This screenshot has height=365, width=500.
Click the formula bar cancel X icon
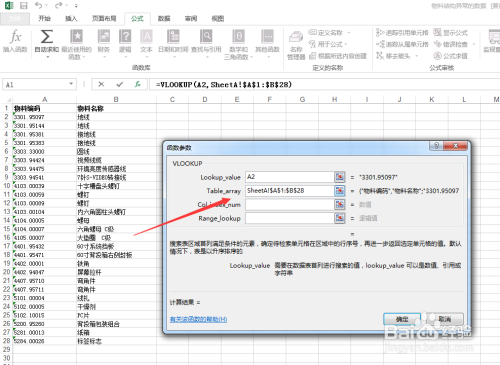click(x=101, y=84)
